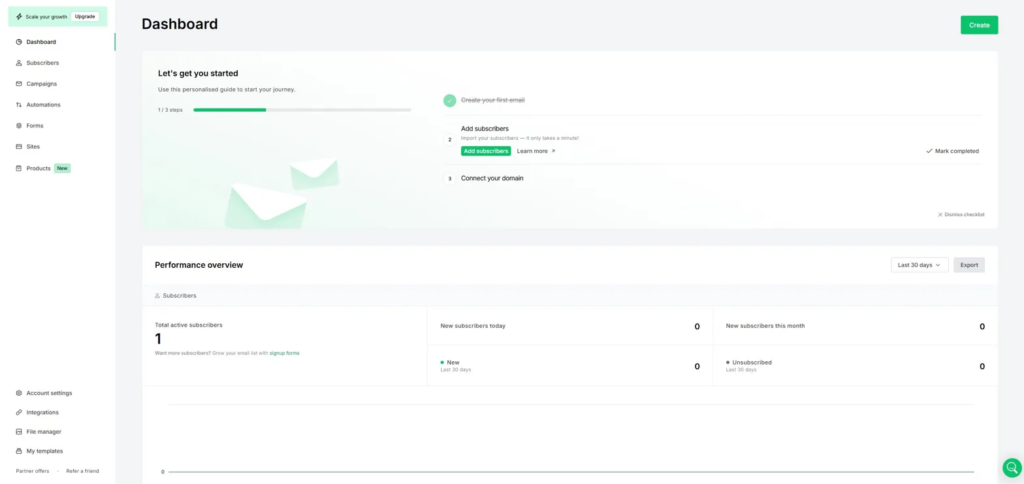The width and height of the screenshot is (1024, 484).
Task: Click the Unsubscribed legend entry
Action: coord(749,363)
